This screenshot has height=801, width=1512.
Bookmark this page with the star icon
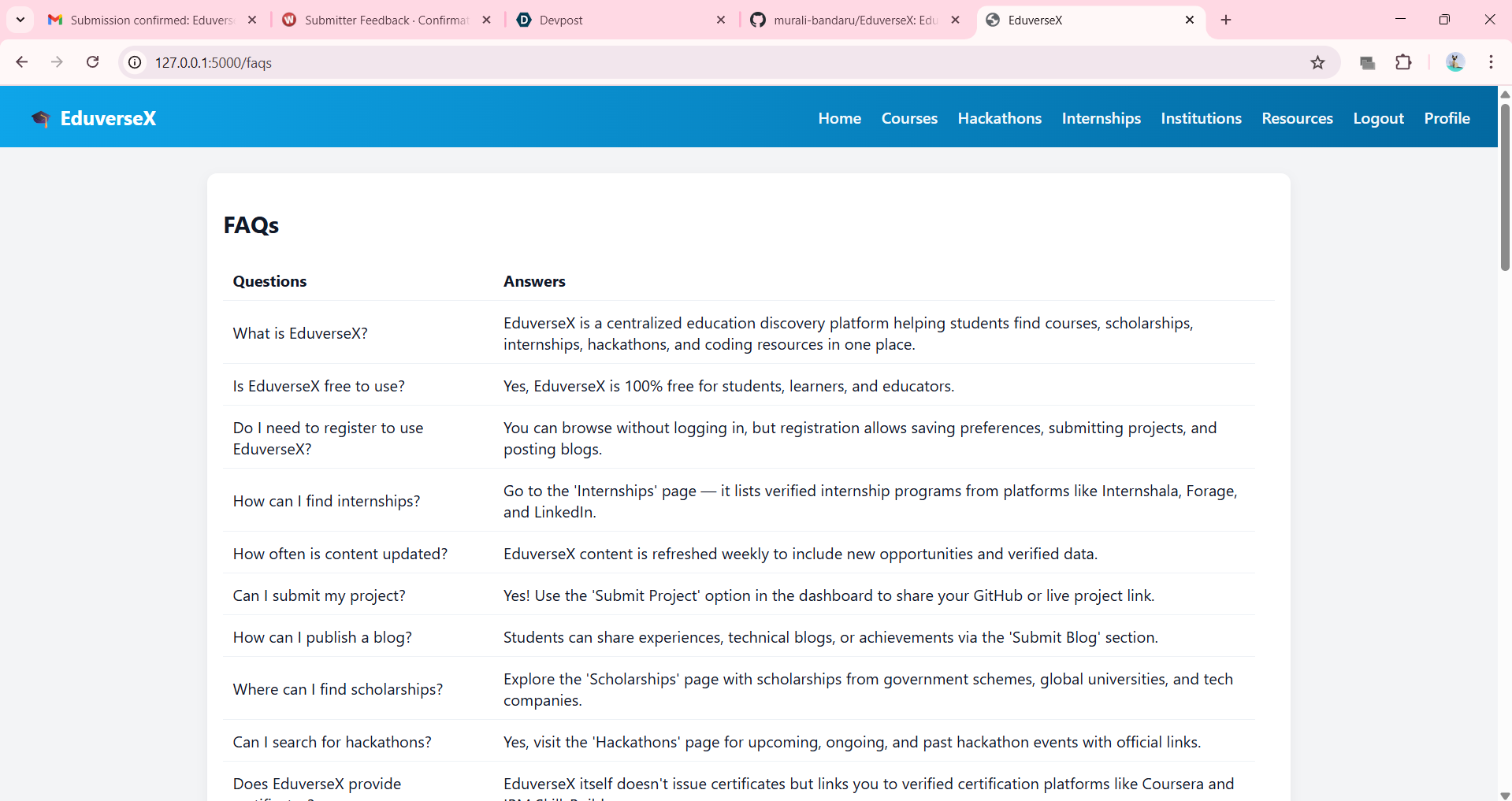(1317, 62)
